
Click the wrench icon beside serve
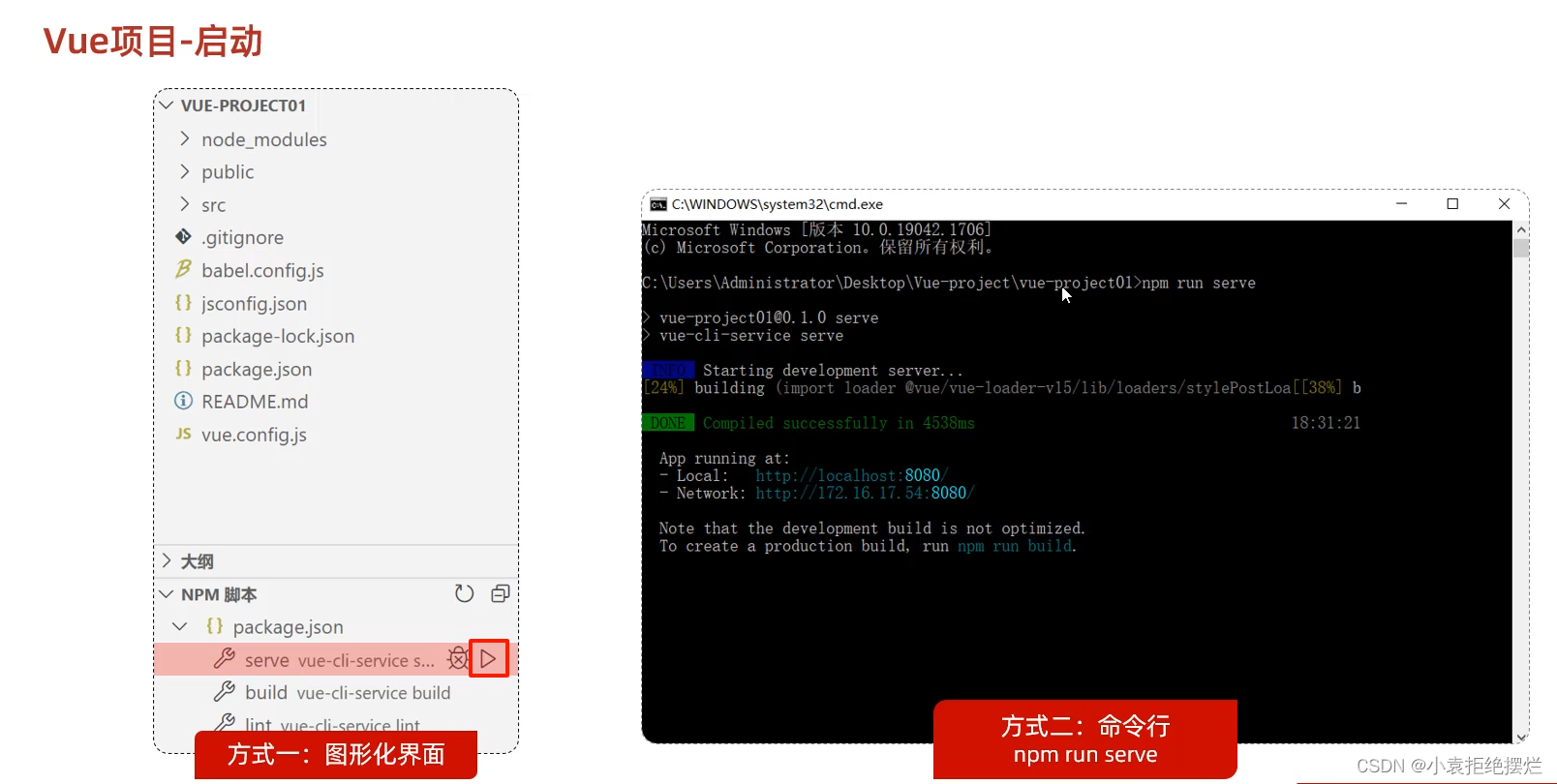click(x=225, y=659)
